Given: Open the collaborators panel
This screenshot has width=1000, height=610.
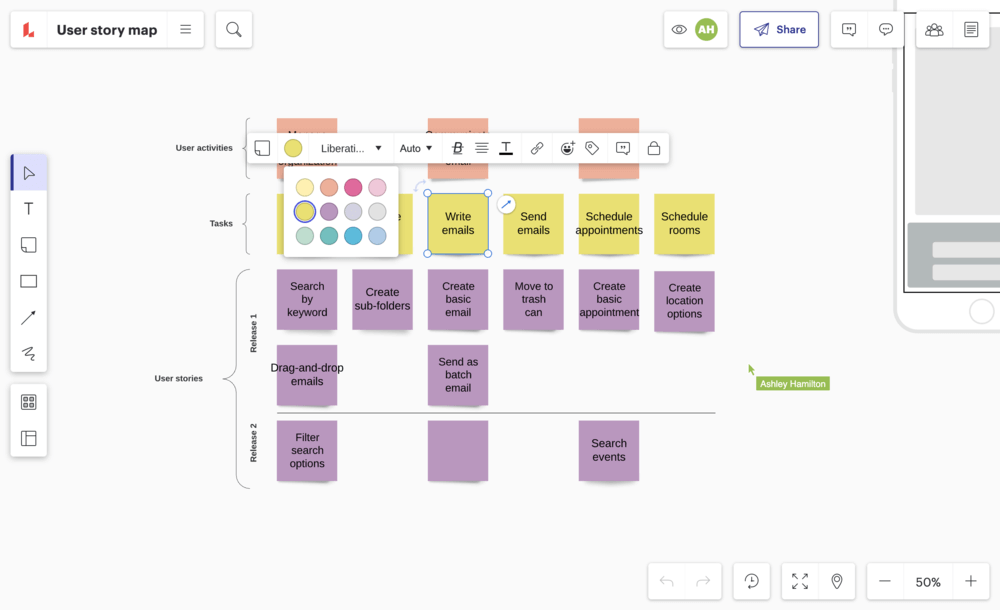Looking at the screenshot, I should tap(934, 30).
